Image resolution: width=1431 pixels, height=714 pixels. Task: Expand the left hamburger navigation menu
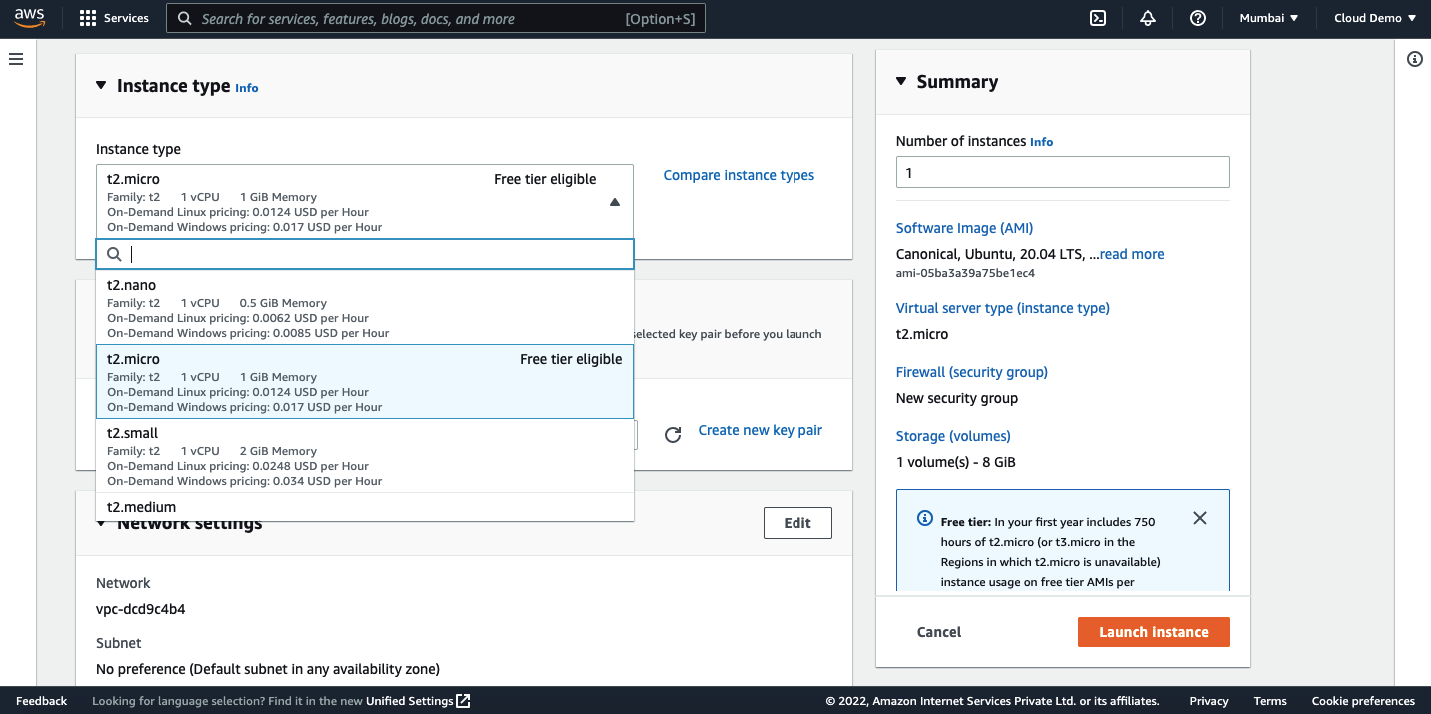click(16, 60)
